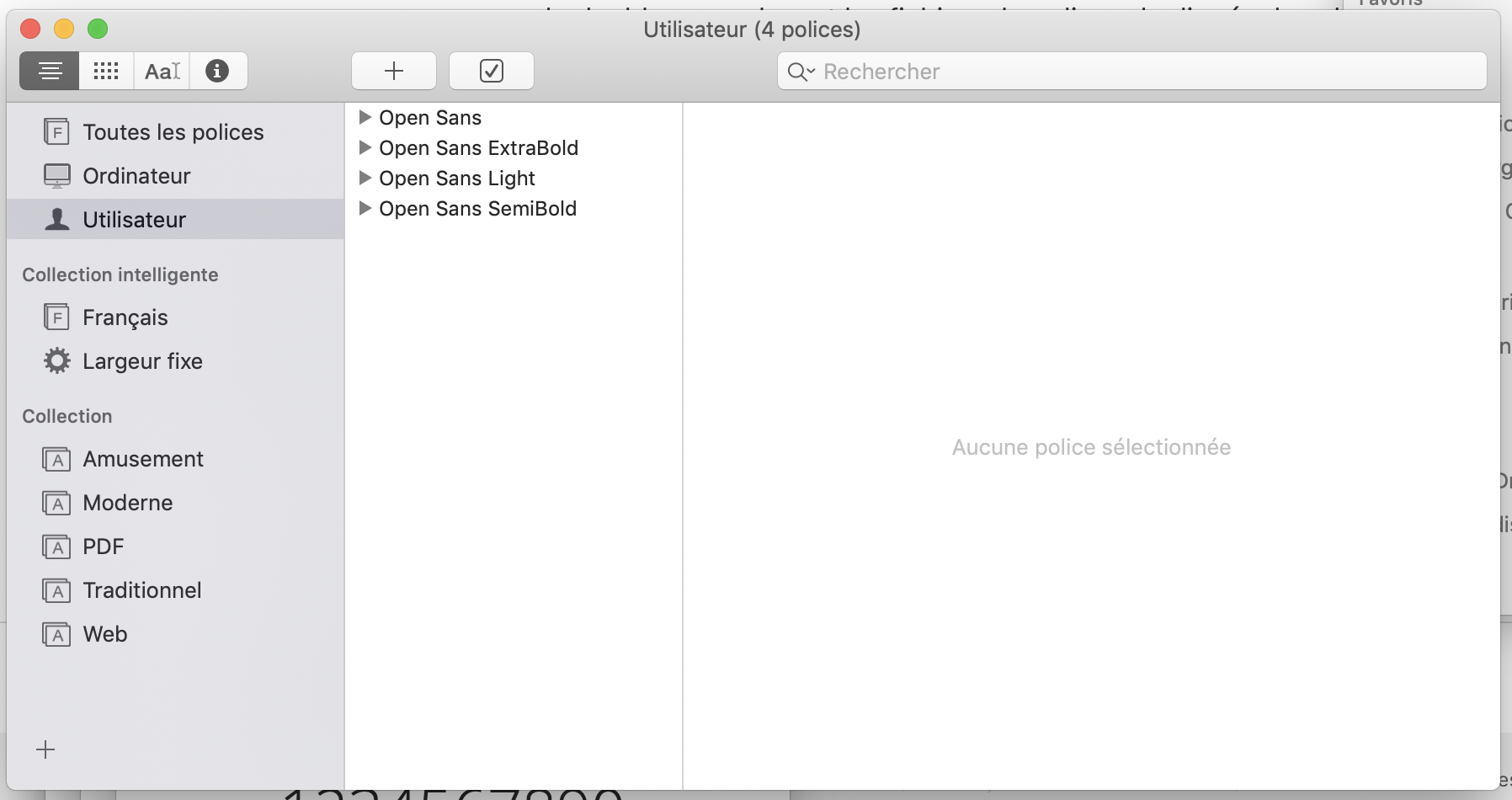The image size is (1512, 800).
Task: Click the Ordinateur monitor icon
Action: [56, 175]
